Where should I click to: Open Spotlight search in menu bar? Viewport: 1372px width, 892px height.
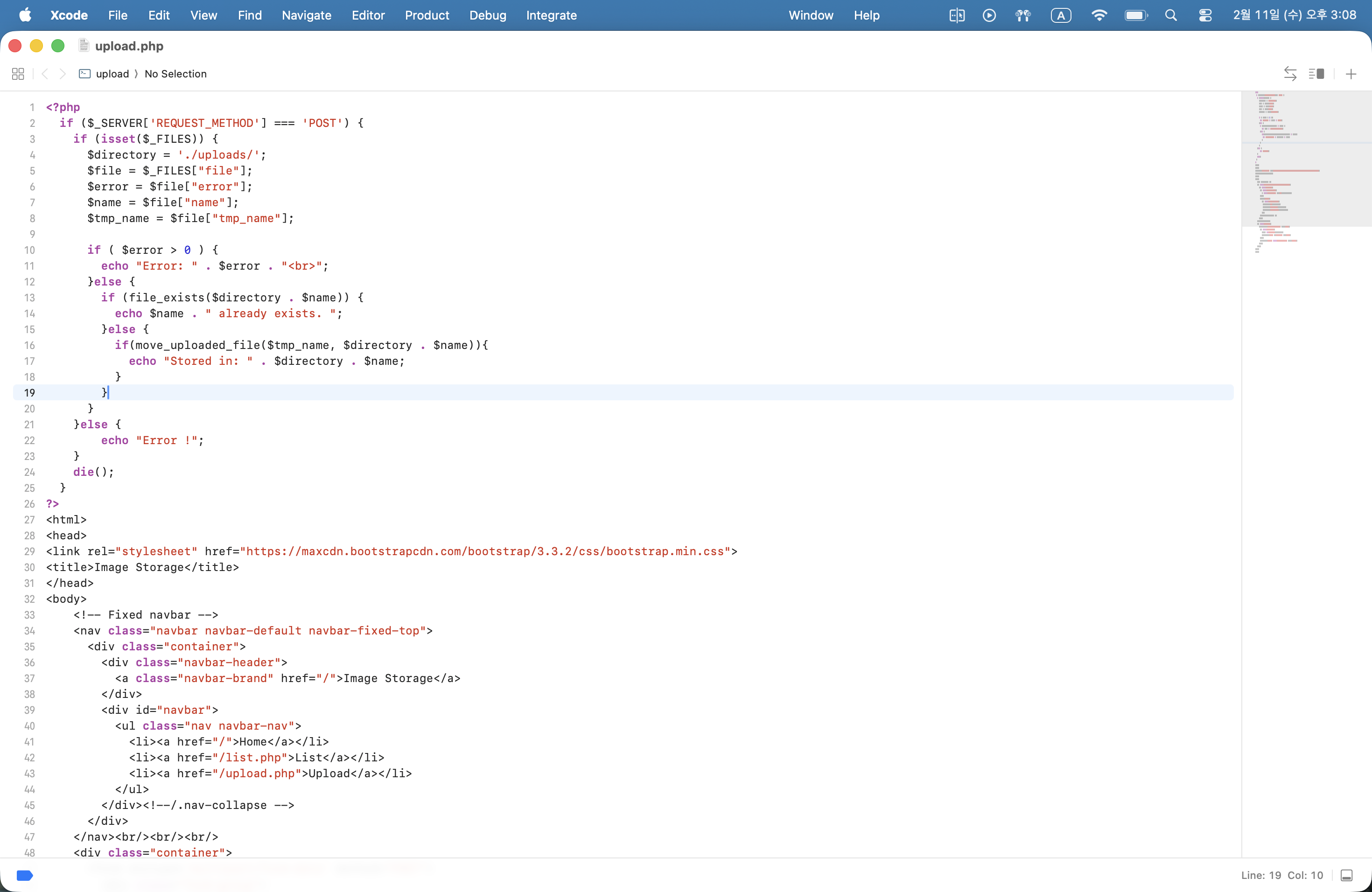click(x=1170, y=15)
